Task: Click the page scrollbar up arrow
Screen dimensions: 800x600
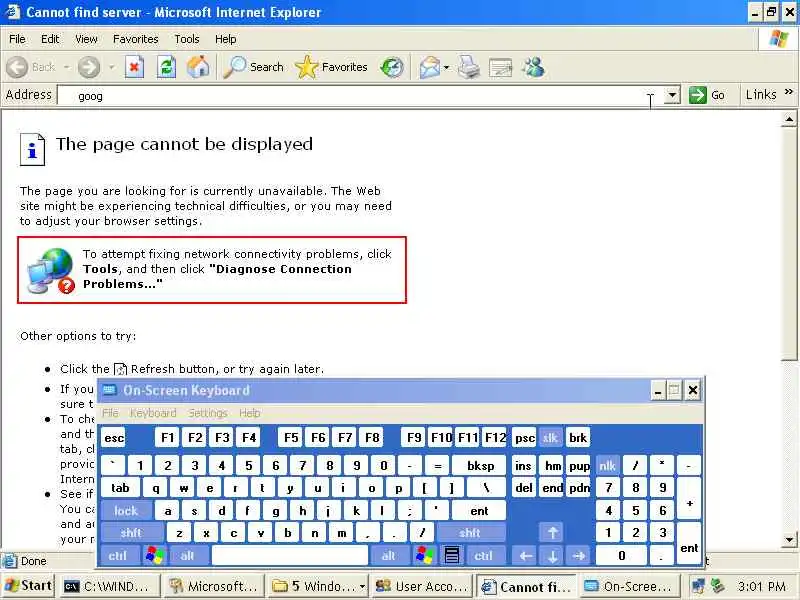Action: [x=789, y=119]
